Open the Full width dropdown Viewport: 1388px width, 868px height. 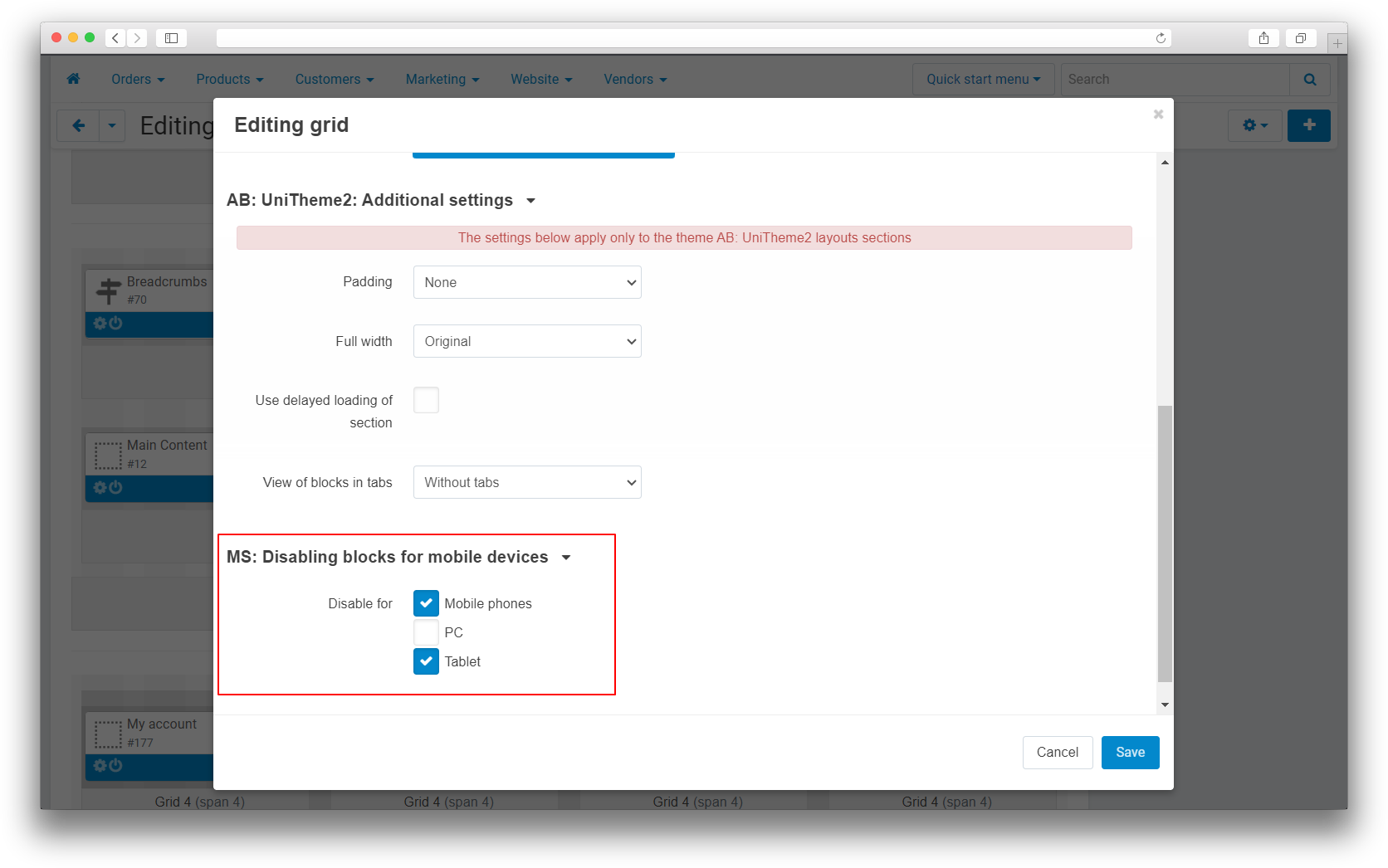coord(527,341)
